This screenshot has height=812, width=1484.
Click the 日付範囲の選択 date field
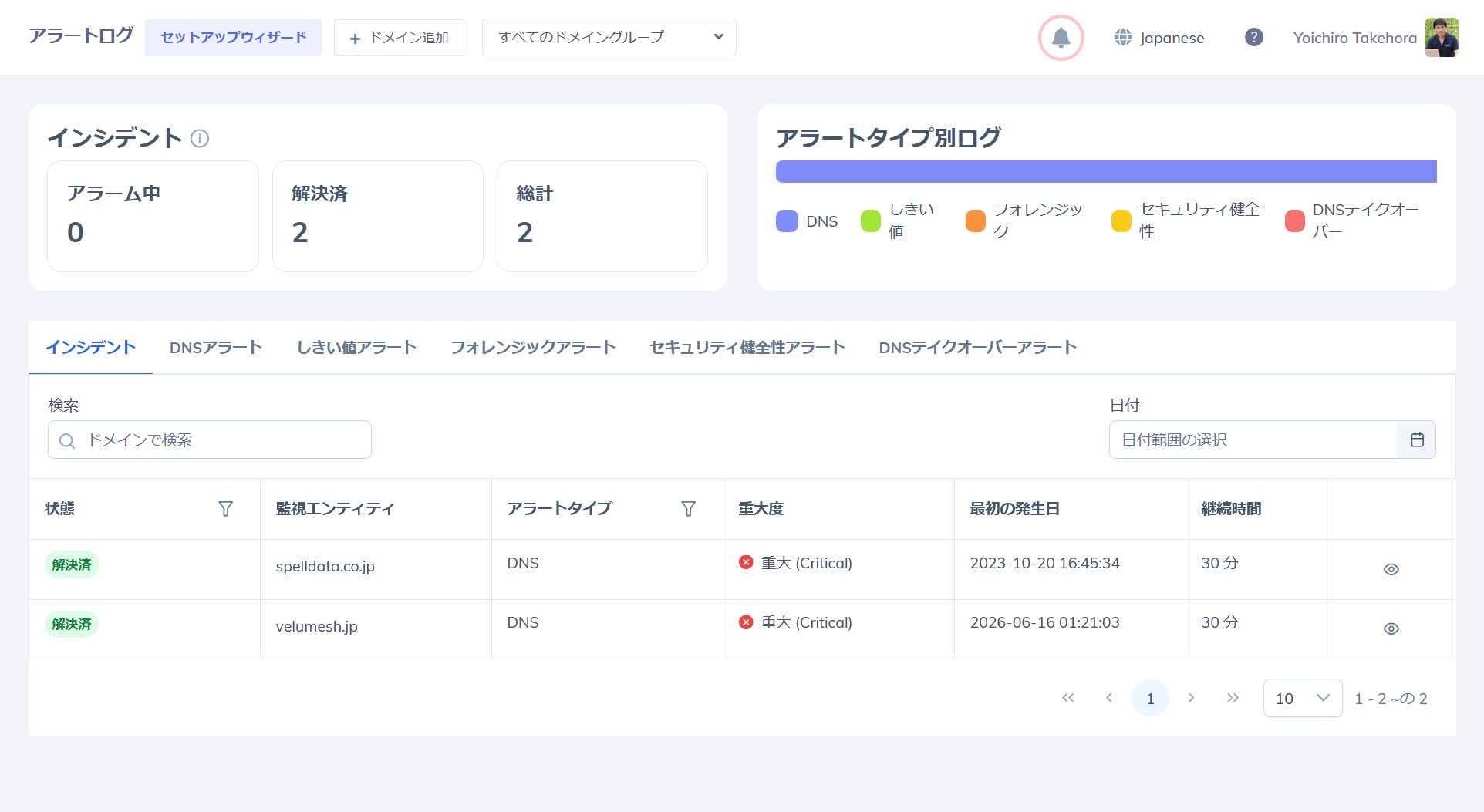(x=1253, y=440)
